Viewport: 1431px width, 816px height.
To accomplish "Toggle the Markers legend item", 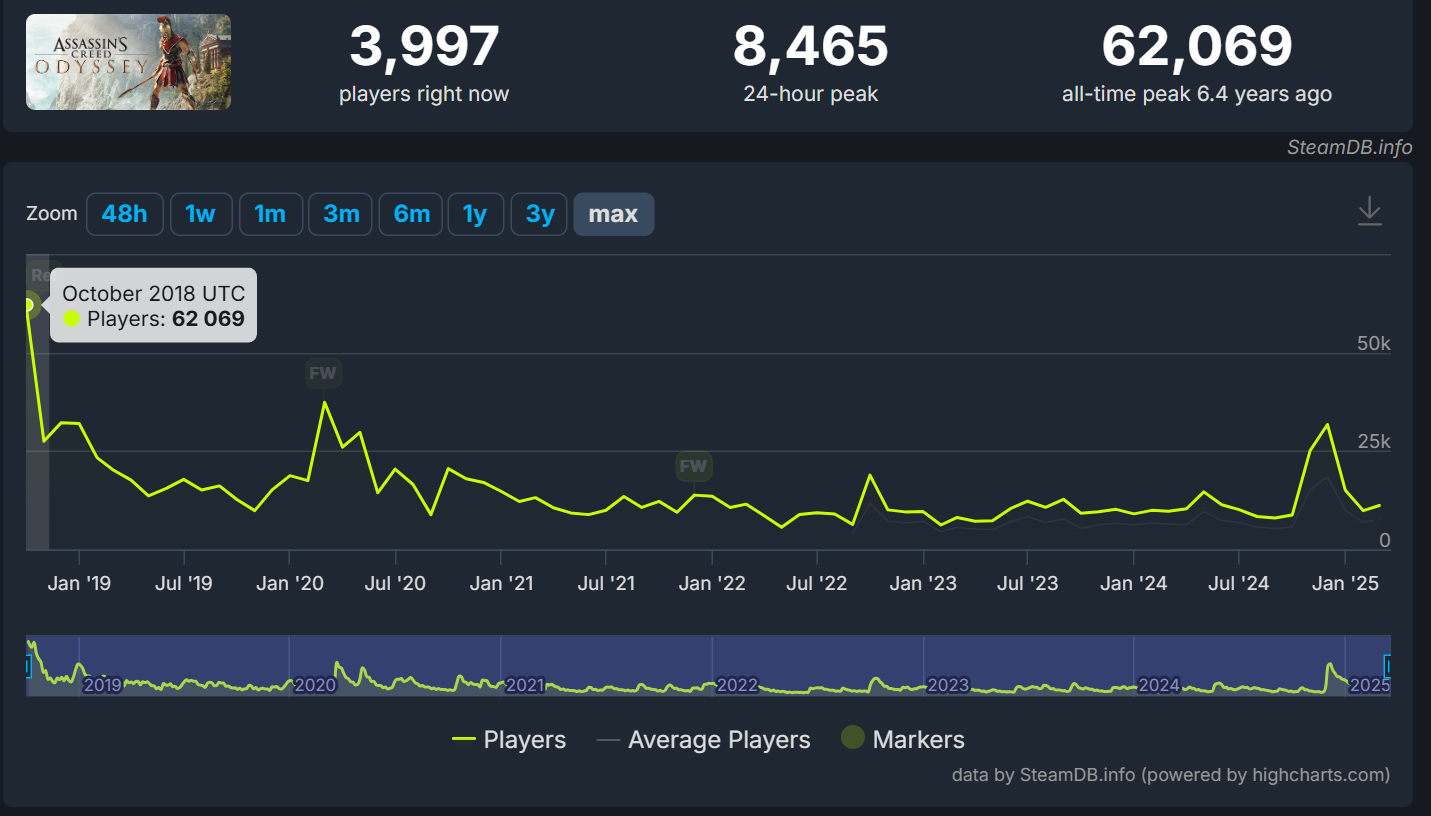I will 902,740.
